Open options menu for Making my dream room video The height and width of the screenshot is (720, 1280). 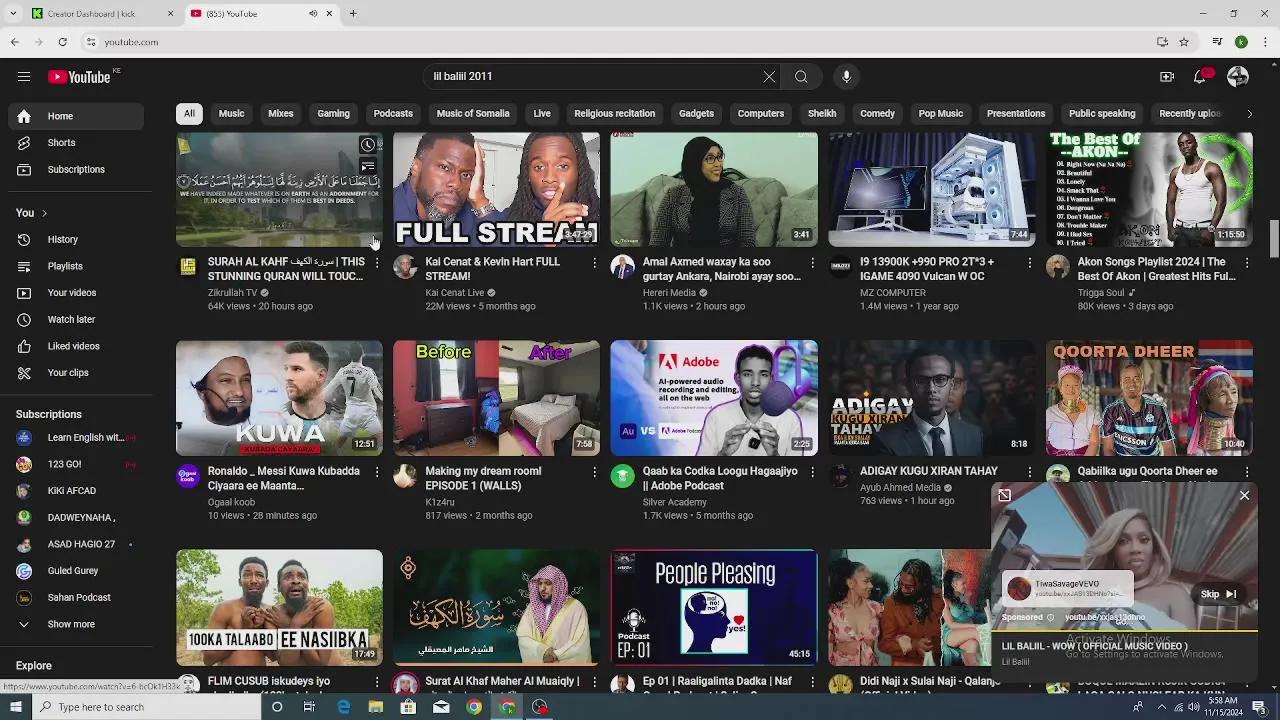click(594, 471)
